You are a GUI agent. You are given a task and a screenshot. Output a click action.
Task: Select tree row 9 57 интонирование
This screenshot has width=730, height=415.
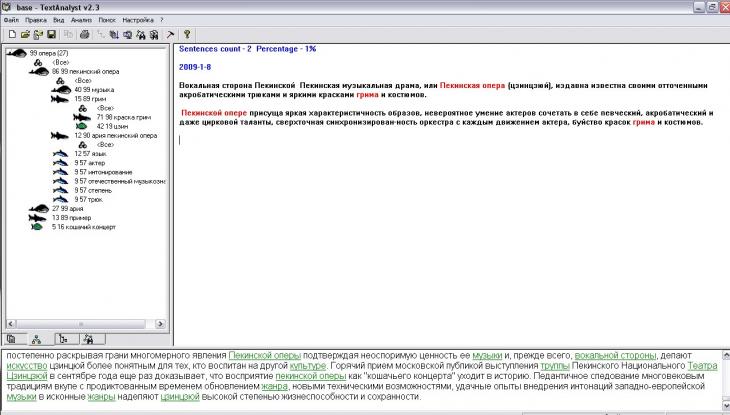point(103,172)
